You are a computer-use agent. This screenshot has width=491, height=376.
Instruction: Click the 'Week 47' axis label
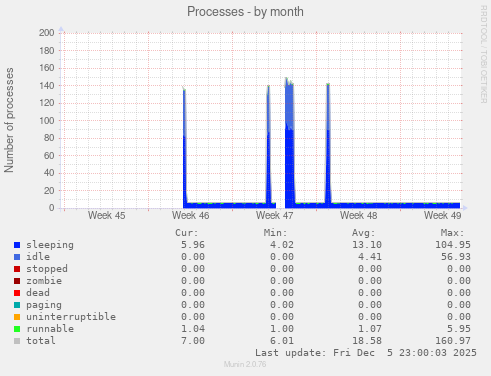275,215
